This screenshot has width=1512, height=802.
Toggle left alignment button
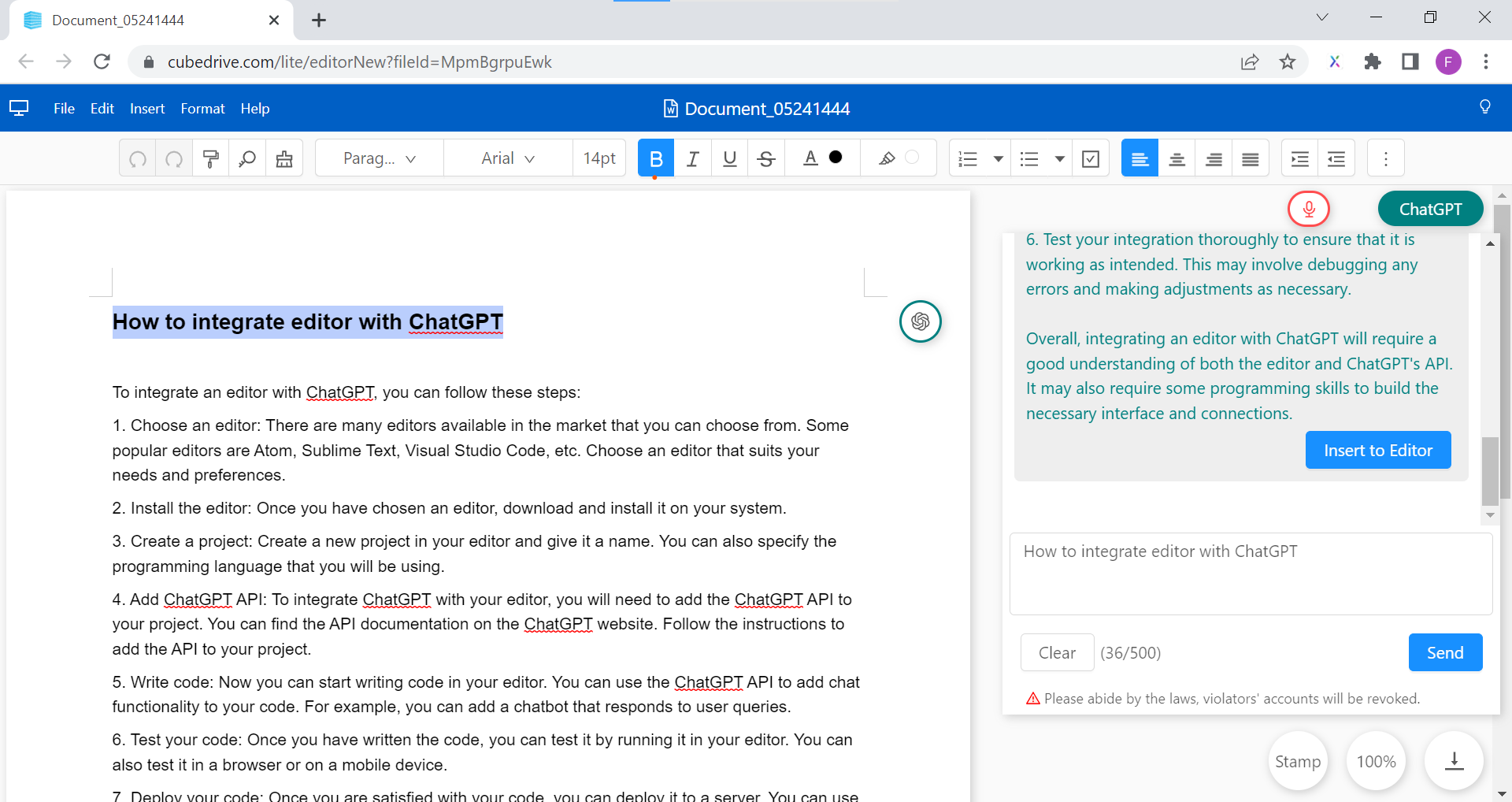pos(1140,159)
